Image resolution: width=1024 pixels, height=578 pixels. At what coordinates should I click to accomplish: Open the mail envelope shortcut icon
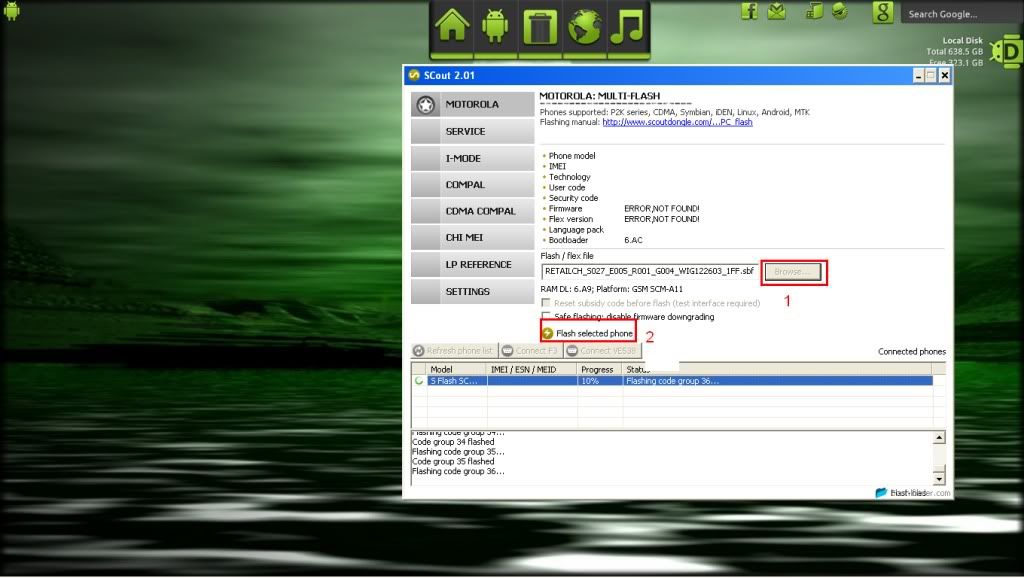pyautogui.click(x=777, y=11)
